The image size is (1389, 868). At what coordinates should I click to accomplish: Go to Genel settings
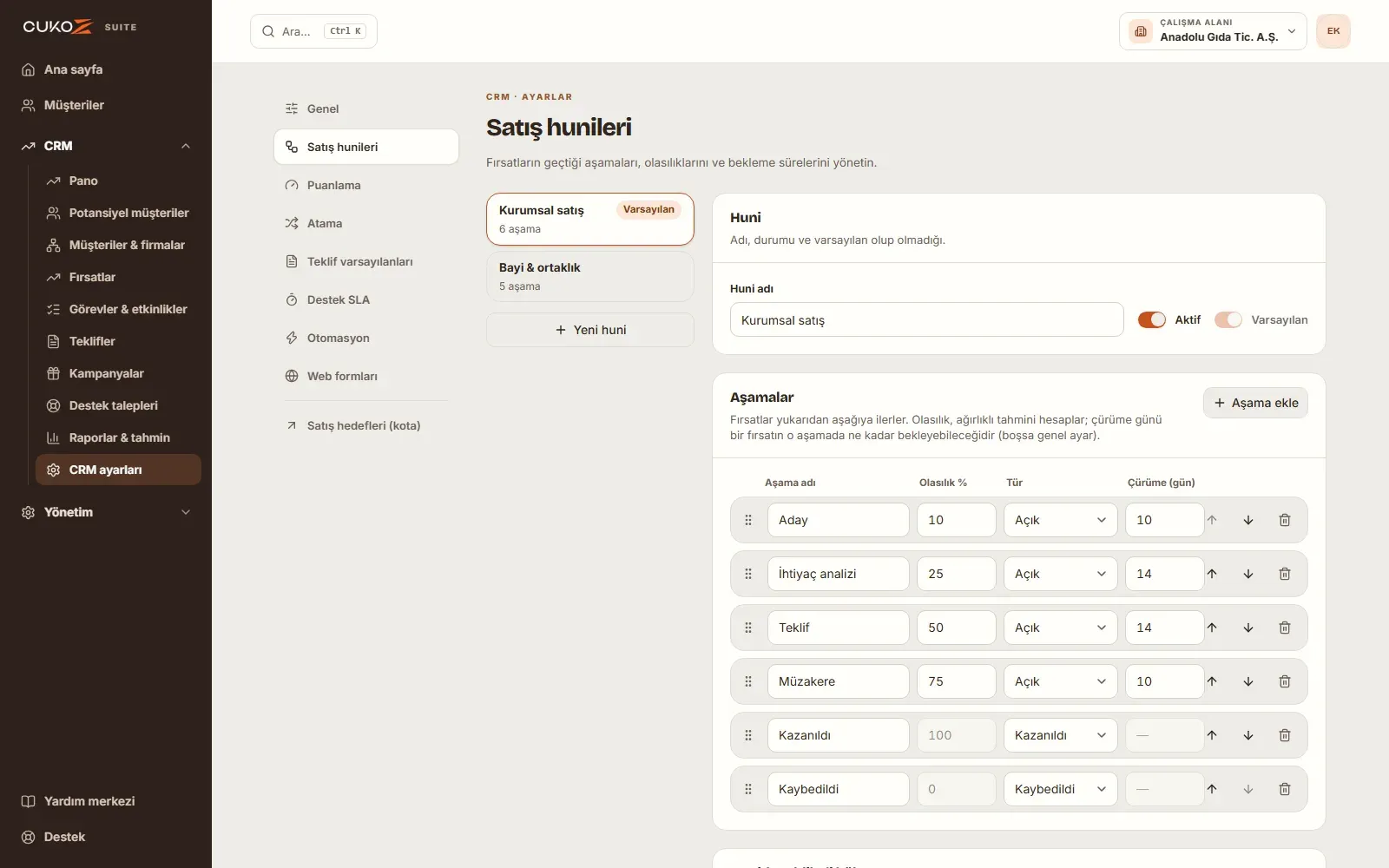tap(366, 108)
